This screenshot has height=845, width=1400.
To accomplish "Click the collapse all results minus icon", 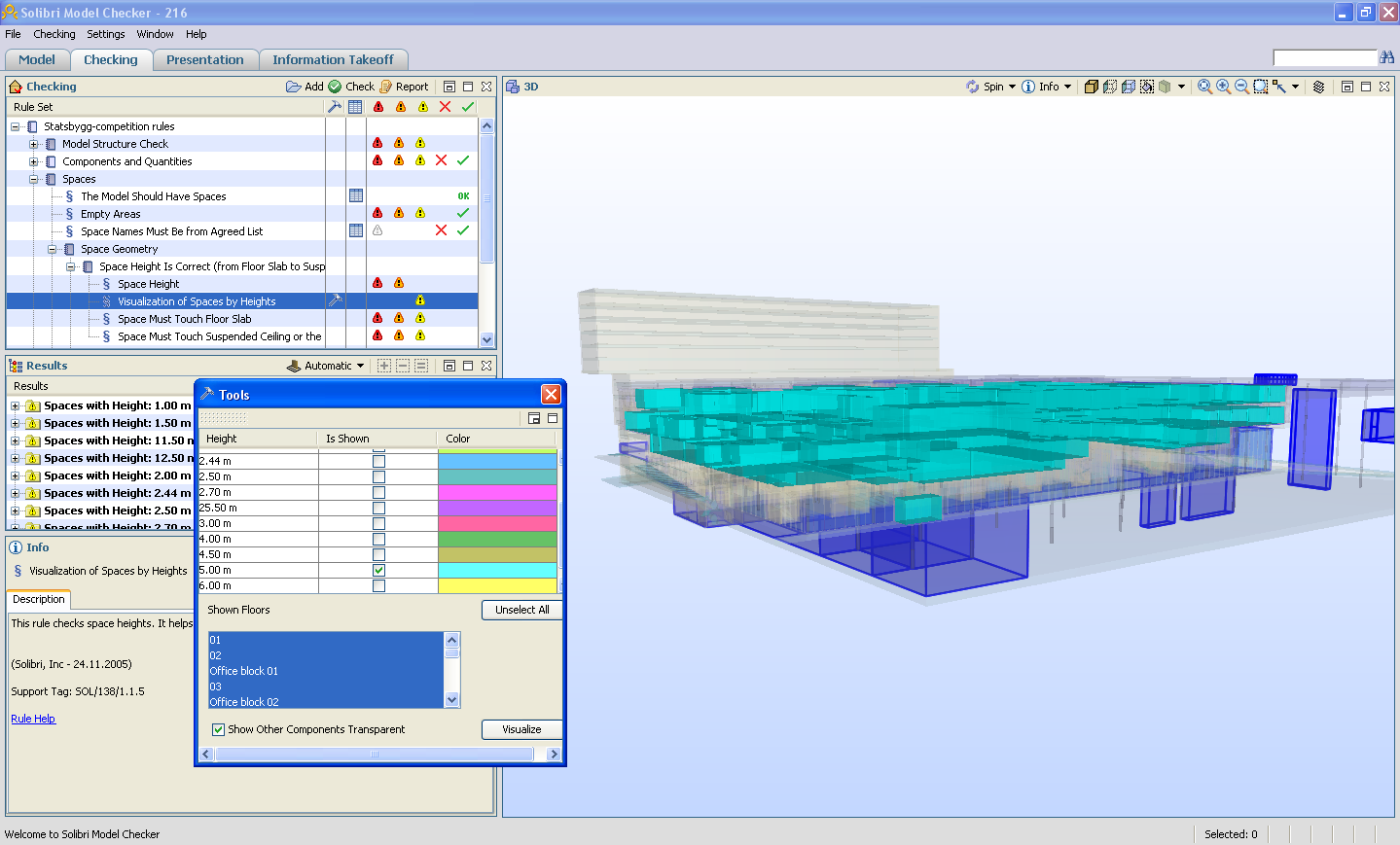I will click(403, 366).
